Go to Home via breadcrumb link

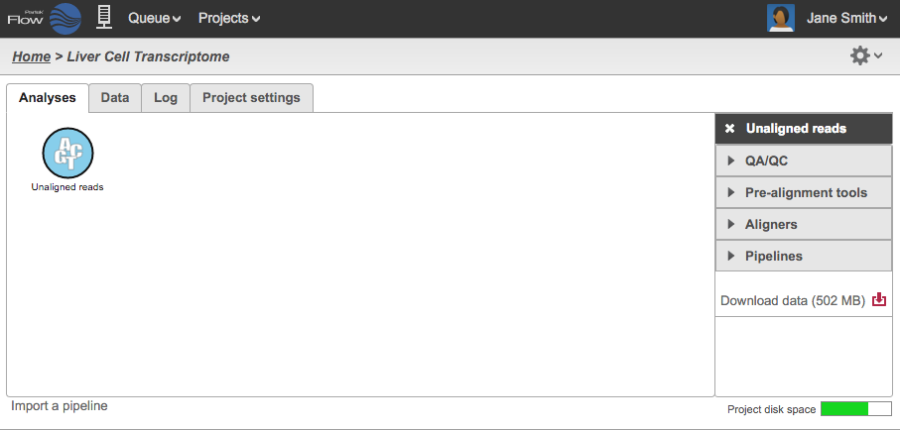(x=31, y=57)
